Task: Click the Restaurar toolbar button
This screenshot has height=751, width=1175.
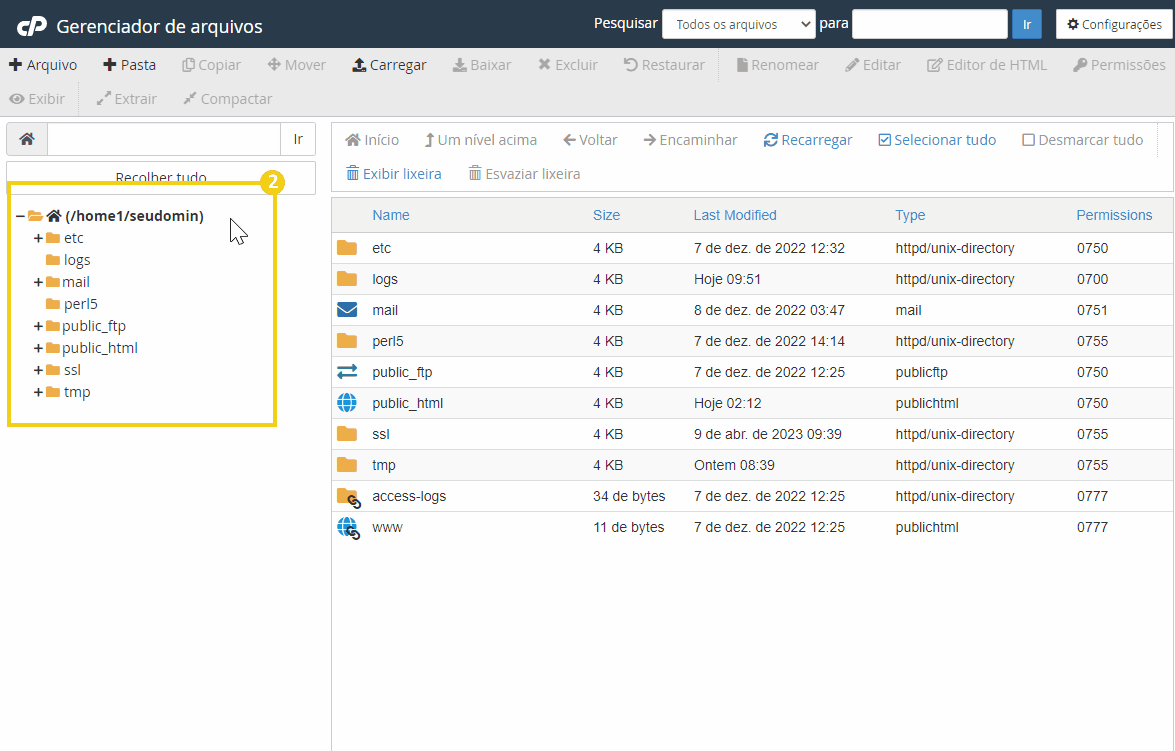Action: tap(664, 65)
